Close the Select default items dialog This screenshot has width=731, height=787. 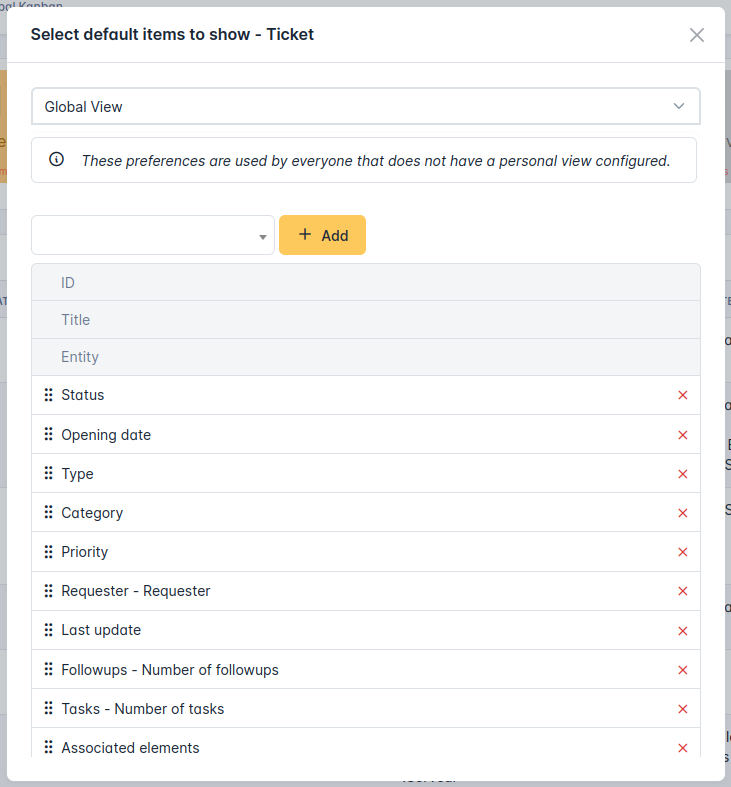coord(696,35)
